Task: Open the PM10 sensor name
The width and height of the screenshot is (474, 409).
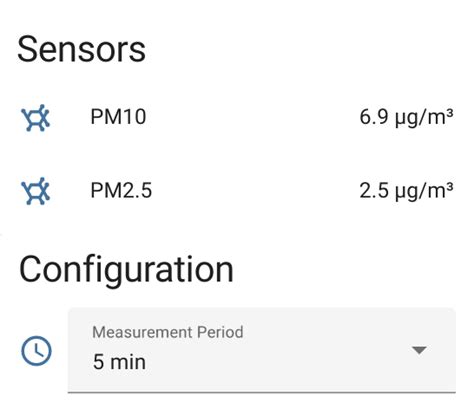Action: point(118,117)
